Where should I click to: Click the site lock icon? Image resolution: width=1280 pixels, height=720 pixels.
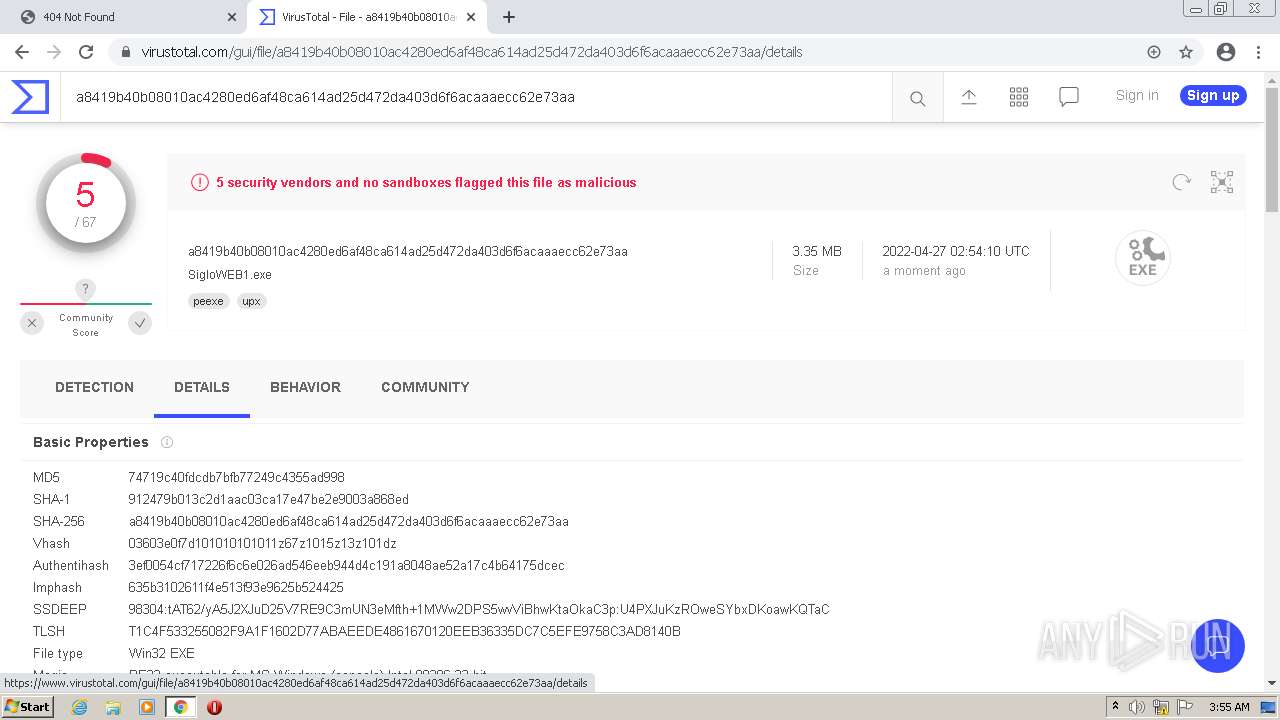tap(126, 52)
